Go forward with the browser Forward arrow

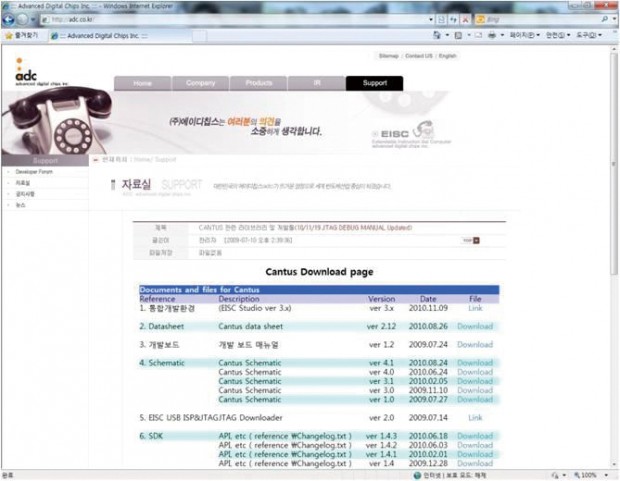pos(23,19)
